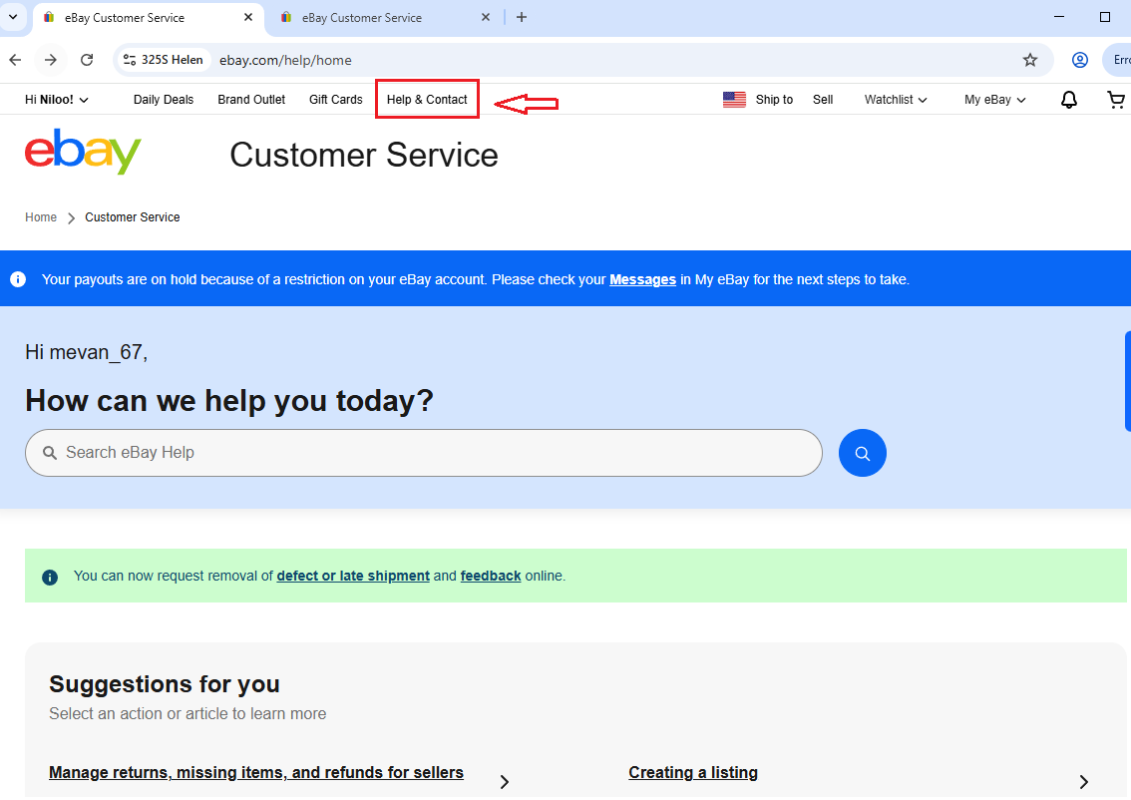
Task: Close the first eBay Customer Service tab
Action: coord(248,17)
